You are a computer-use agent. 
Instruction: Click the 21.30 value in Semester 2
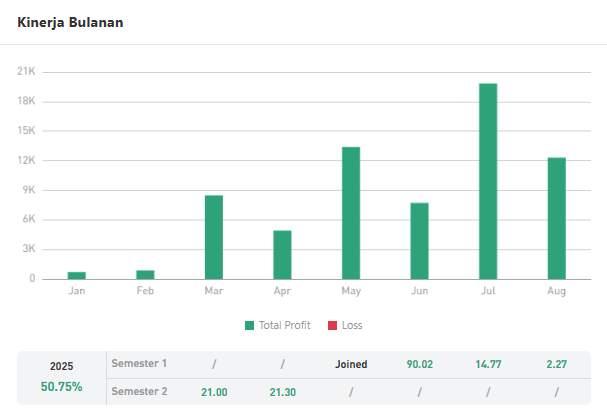(283, 392)
